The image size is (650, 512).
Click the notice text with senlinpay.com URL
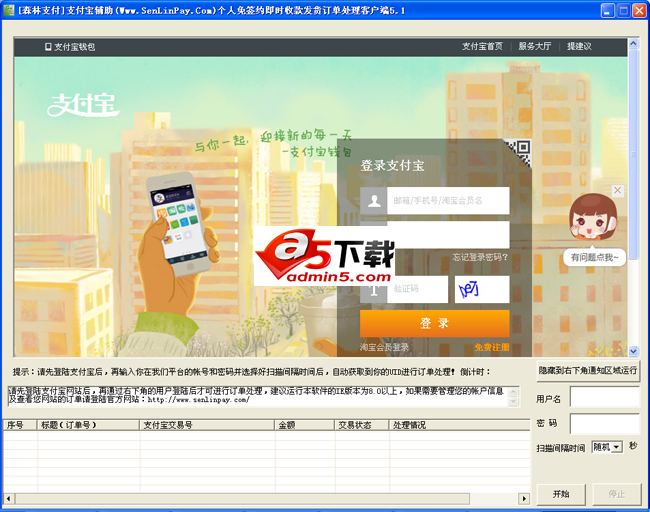[x=257, y=396]
